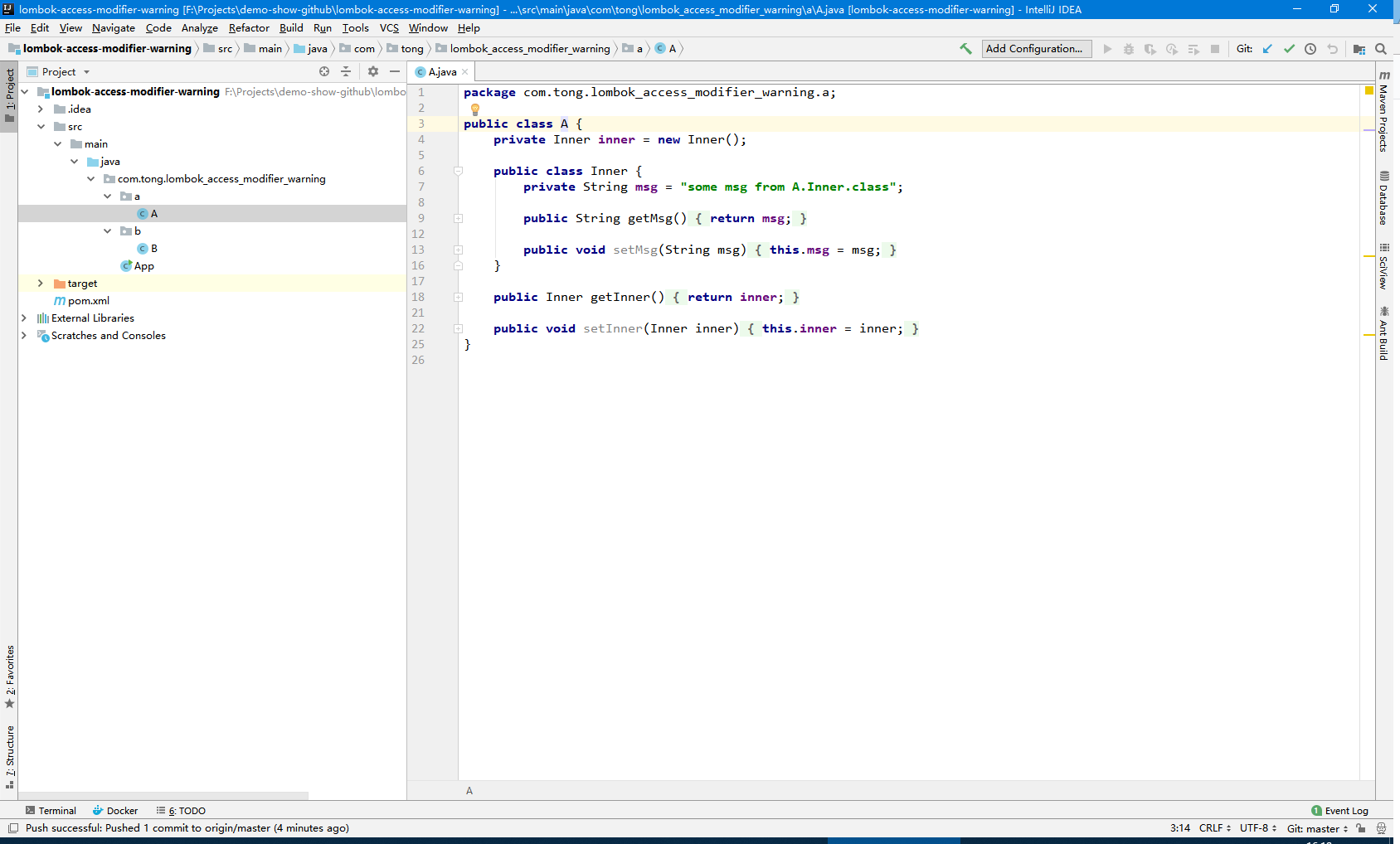Screen dimensions: 1400x844
Task: Click the Debug bug icon
Action: tap(1129, 49)
